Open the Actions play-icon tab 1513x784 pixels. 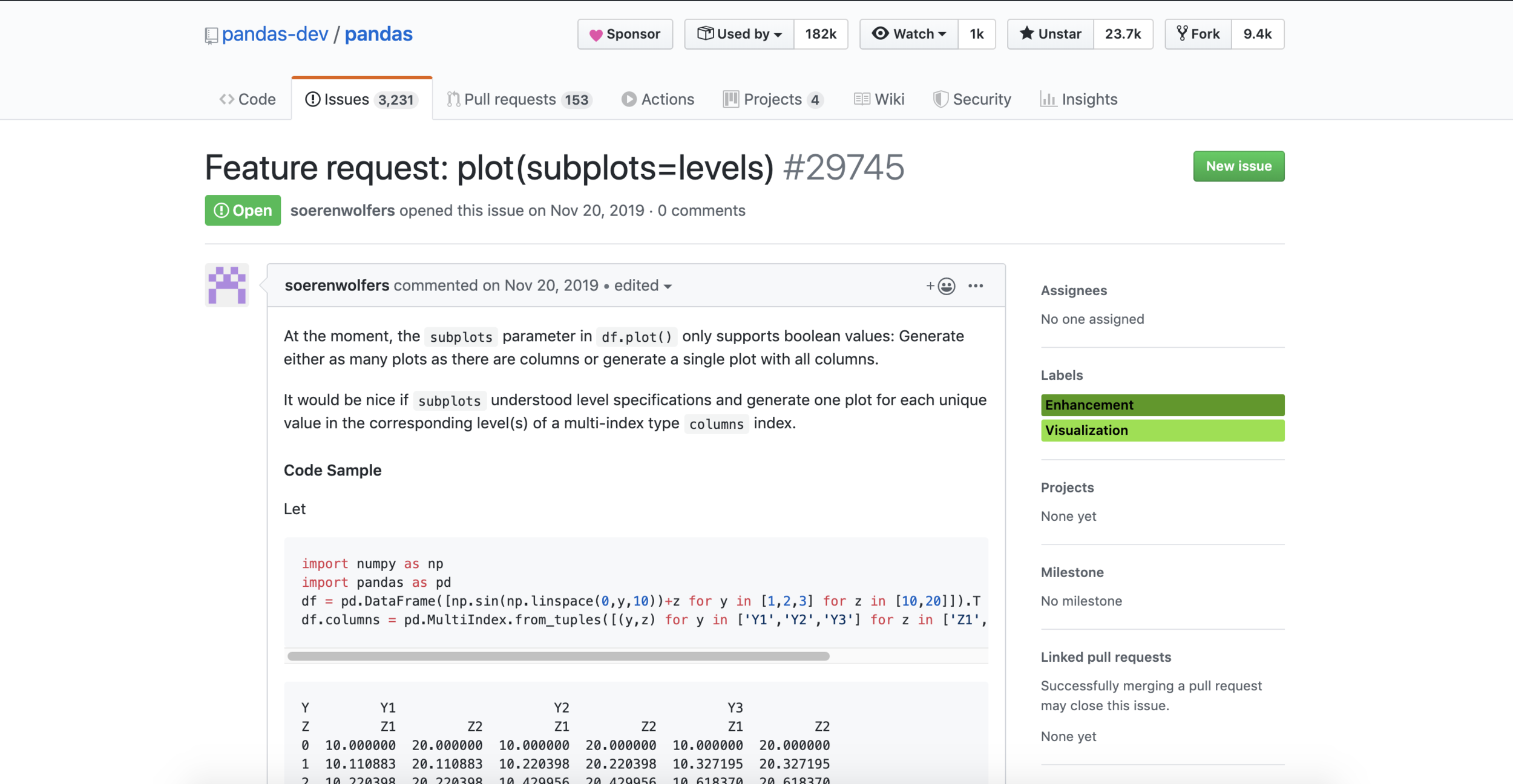click(658, 99)
